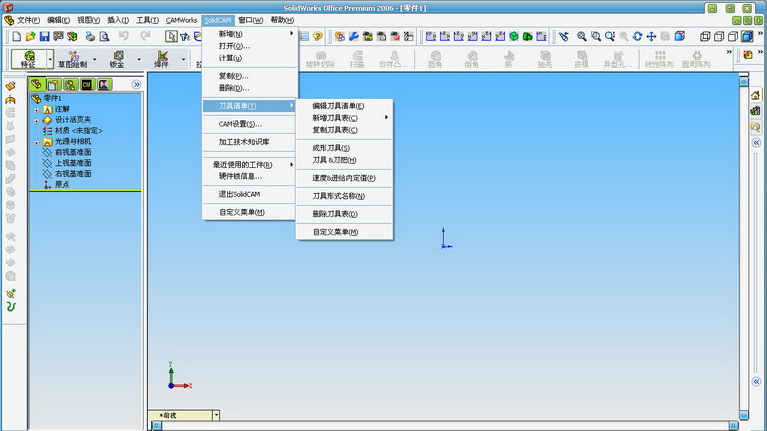
Task: Click the 特征 features toolbar button
Action: (x=29, y=59)
